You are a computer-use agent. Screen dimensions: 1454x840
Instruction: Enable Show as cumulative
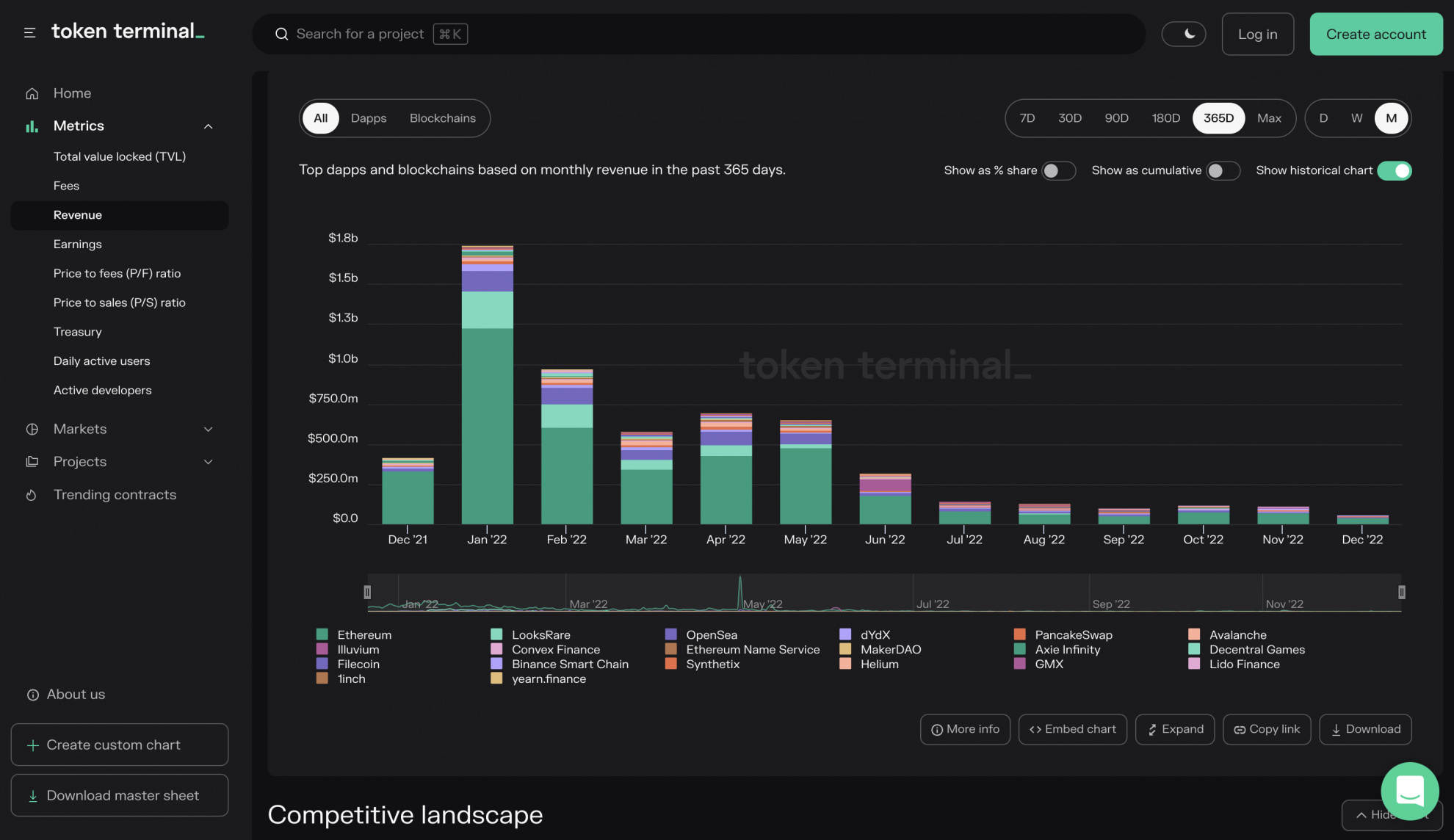click(x=1222, y=170)
